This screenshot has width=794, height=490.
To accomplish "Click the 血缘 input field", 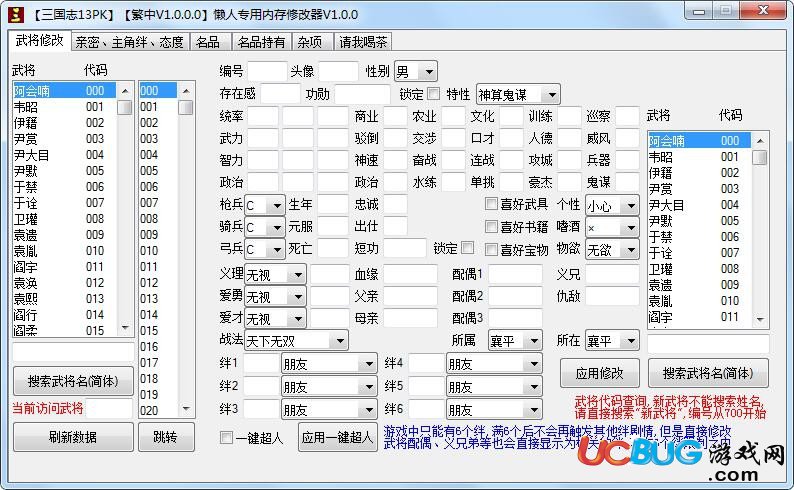I will [x=410, y=274].
